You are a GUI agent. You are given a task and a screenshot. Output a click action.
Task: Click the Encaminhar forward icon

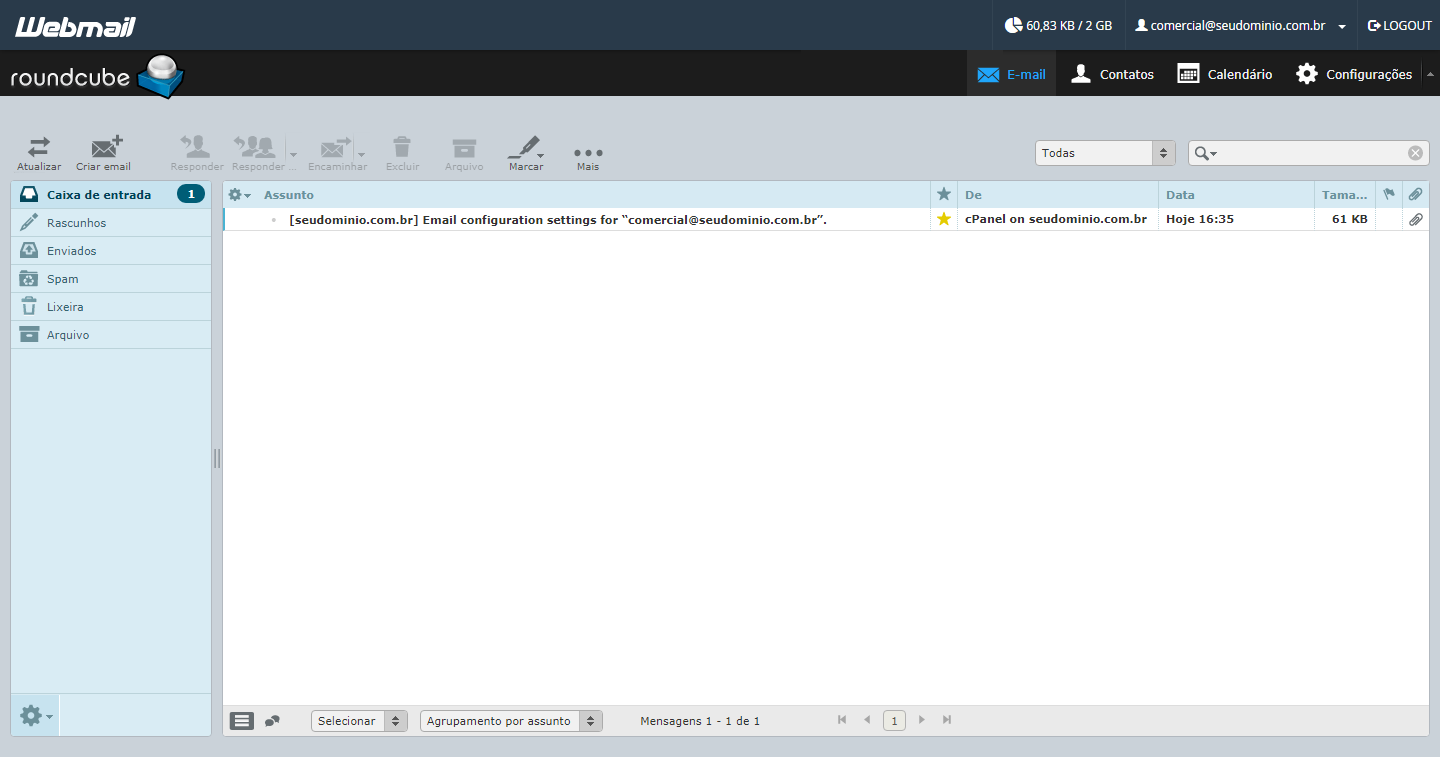pyautogui.click(x=337, y=154)
